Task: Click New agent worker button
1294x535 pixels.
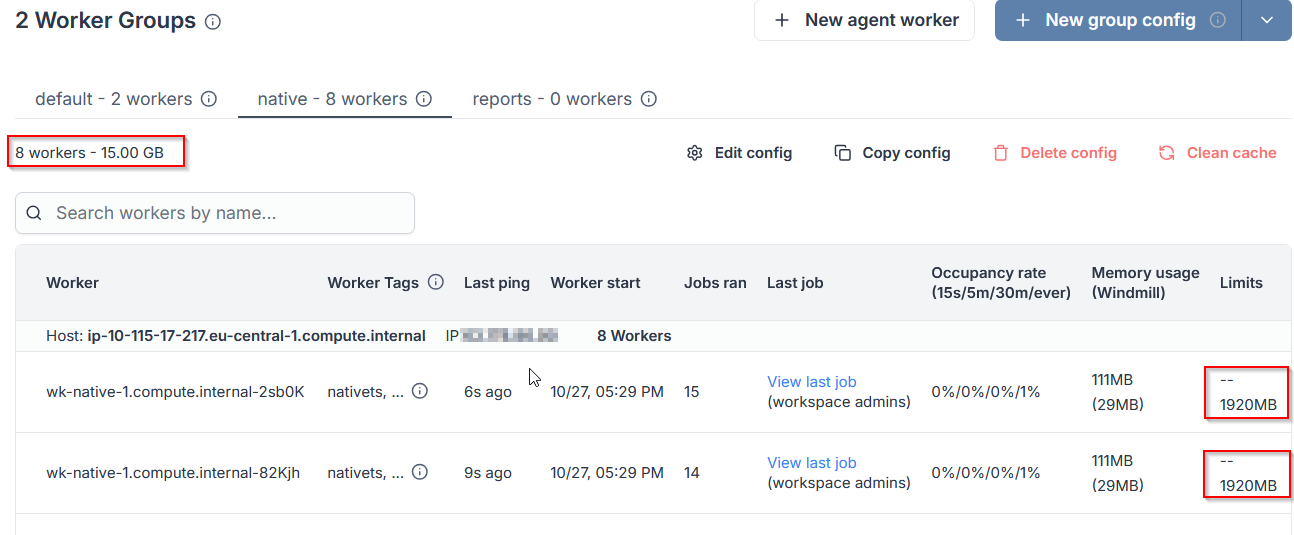Action: [864, 20]
